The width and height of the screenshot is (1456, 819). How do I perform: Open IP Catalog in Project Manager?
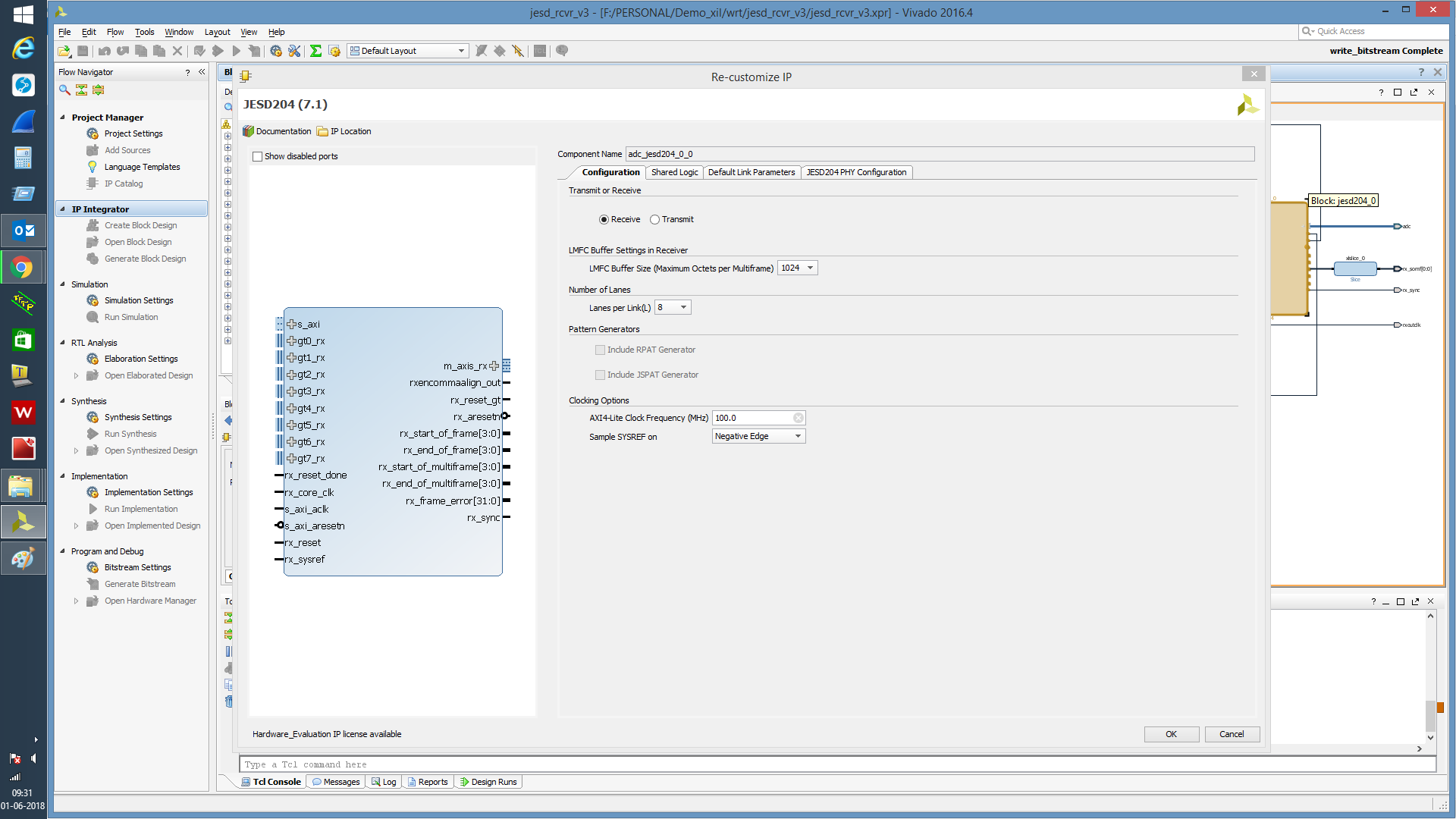tap(123, 184)
